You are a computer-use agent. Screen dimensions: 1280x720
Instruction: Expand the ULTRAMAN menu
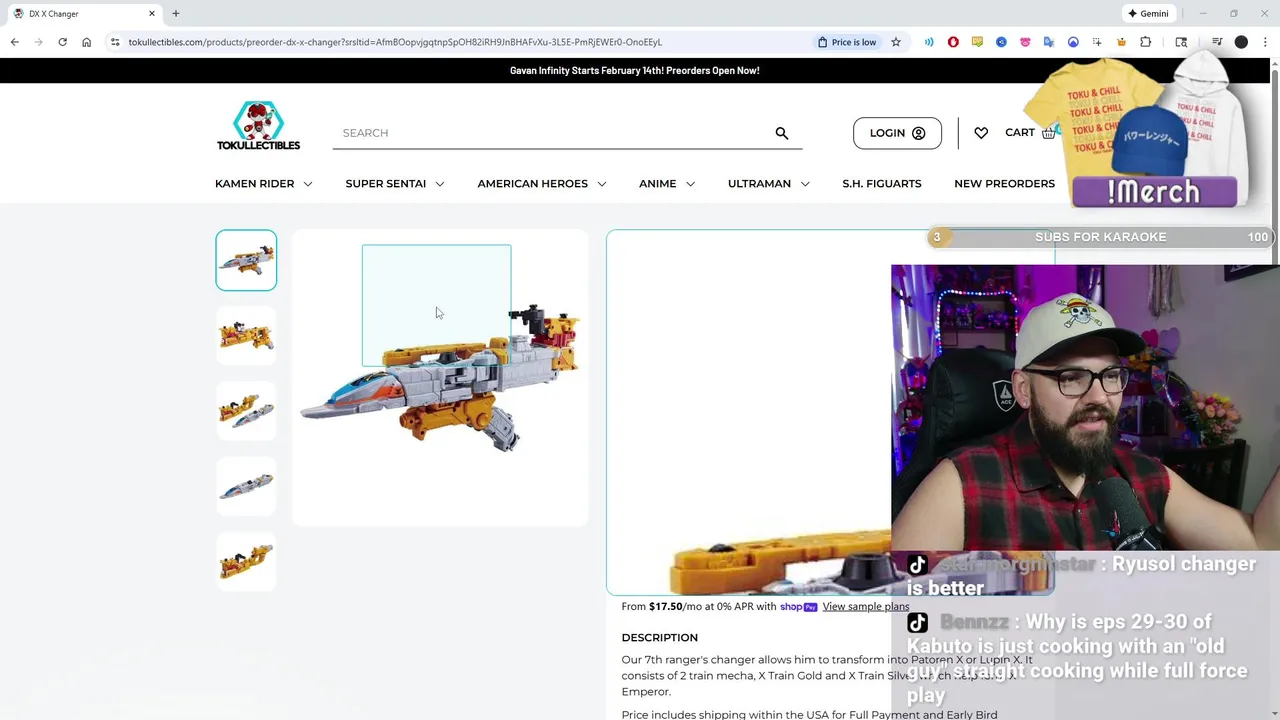coord(769,184)
